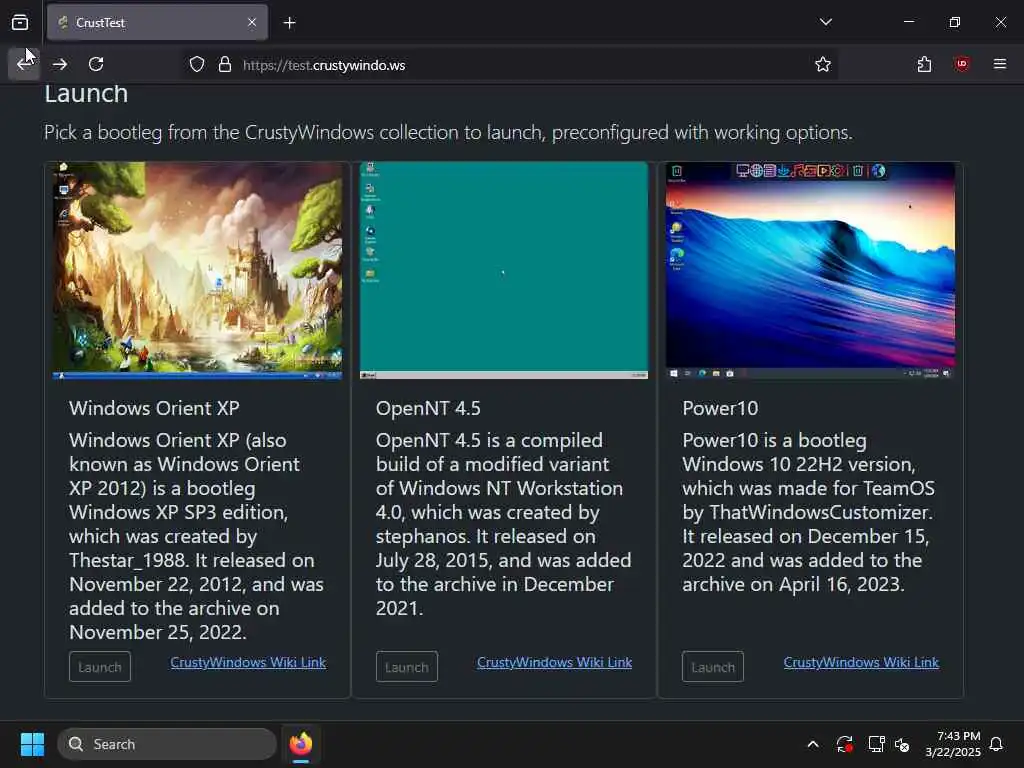The height and width of the screenshot is (768, 1024).
Task: Open a new tab with the plus button
Action: (289, 23)
